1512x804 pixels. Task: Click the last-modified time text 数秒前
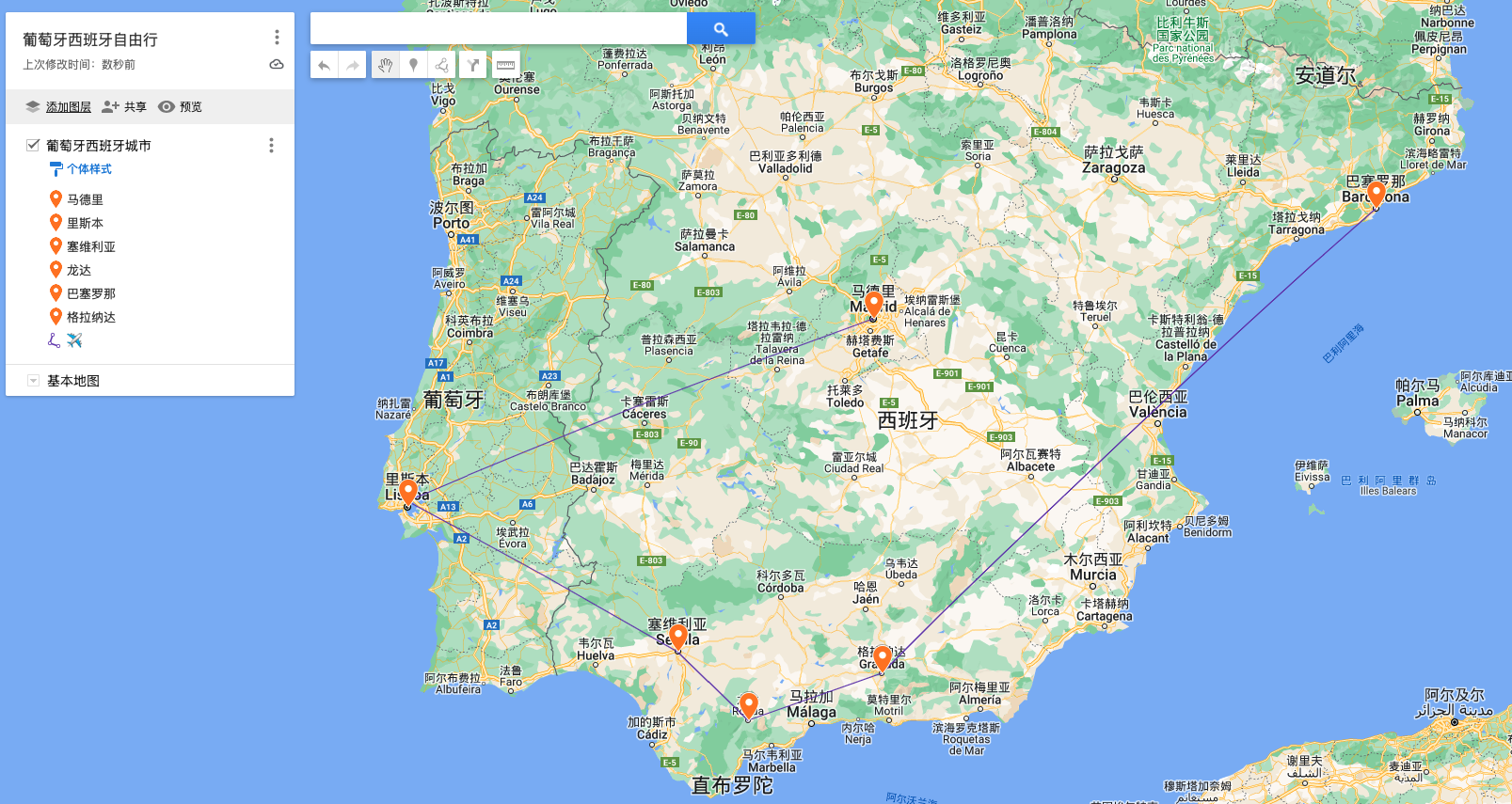point(119,65)
